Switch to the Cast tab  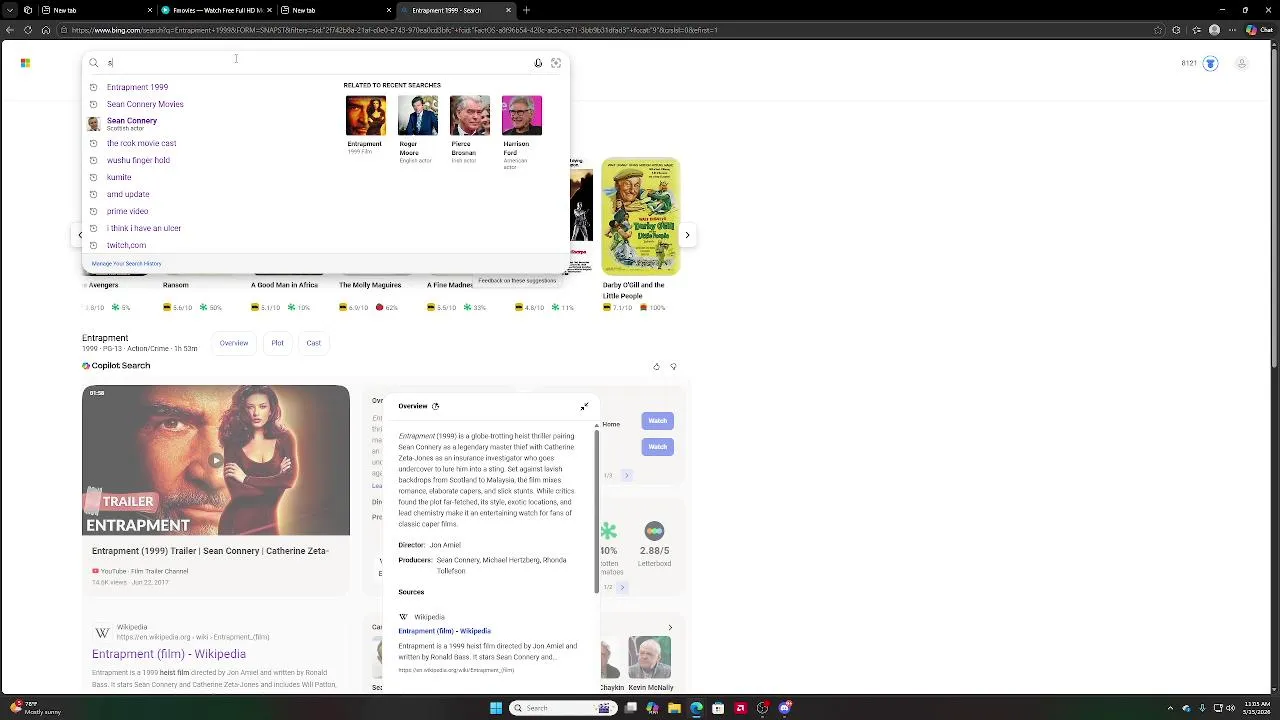click(x=313, y=343)
